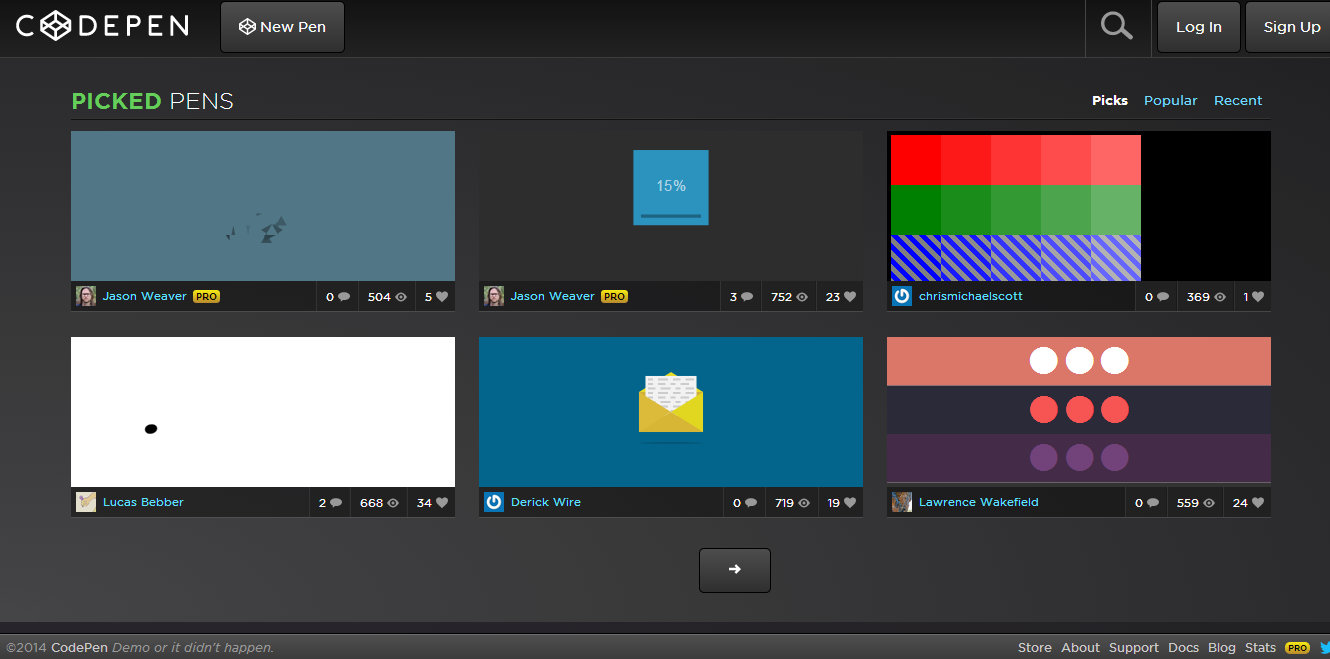Heart Lawrence Wakefield's pen with 24 likes
1330x659 pixels.
1248,503
